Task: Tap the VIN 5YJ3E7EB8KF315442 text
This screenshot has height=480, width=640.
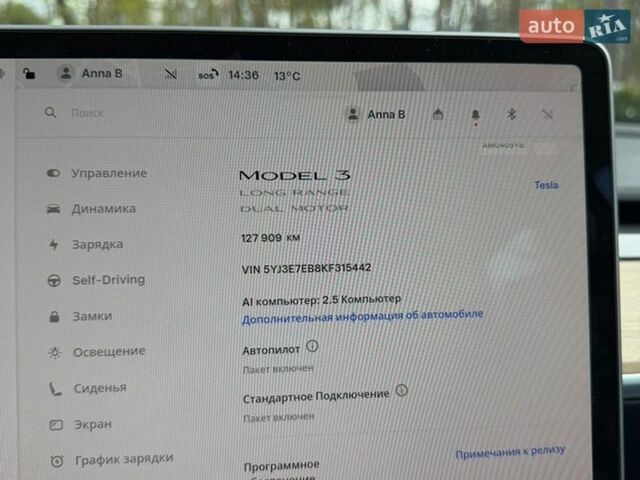Action: [307, 269]
